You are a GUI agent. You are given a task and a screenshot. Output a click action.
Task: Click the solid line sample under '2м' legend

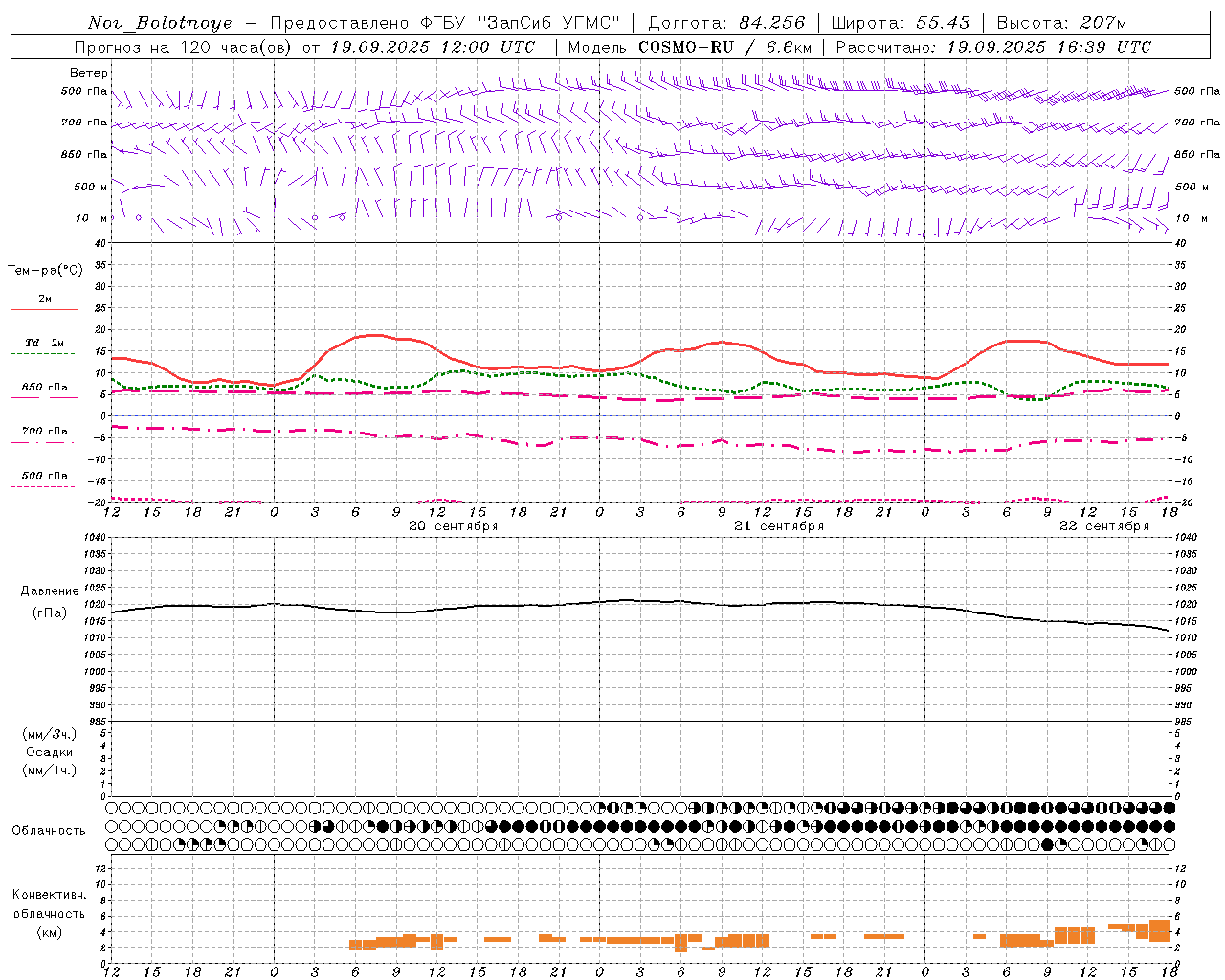[x=44, y=310]
